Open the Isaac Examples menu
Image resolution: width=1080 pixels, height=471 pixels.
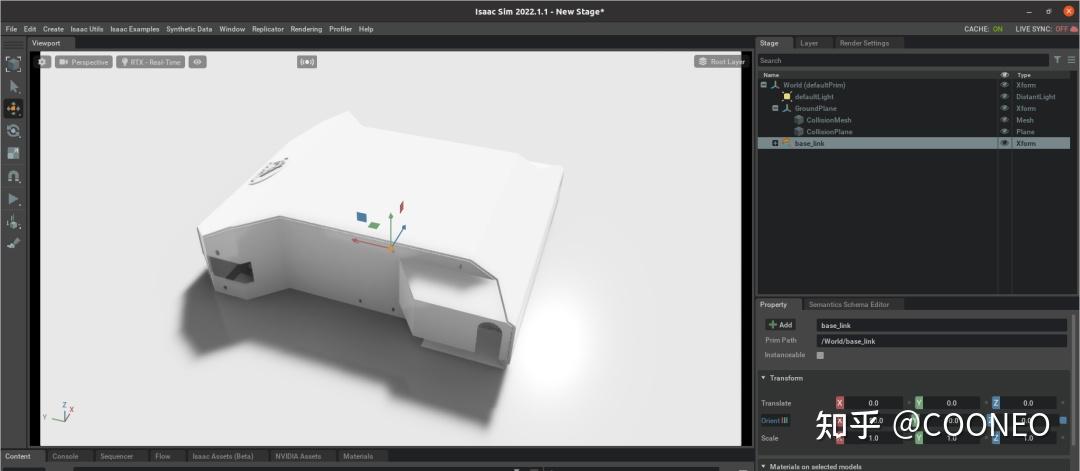click(x=134, y=29)
